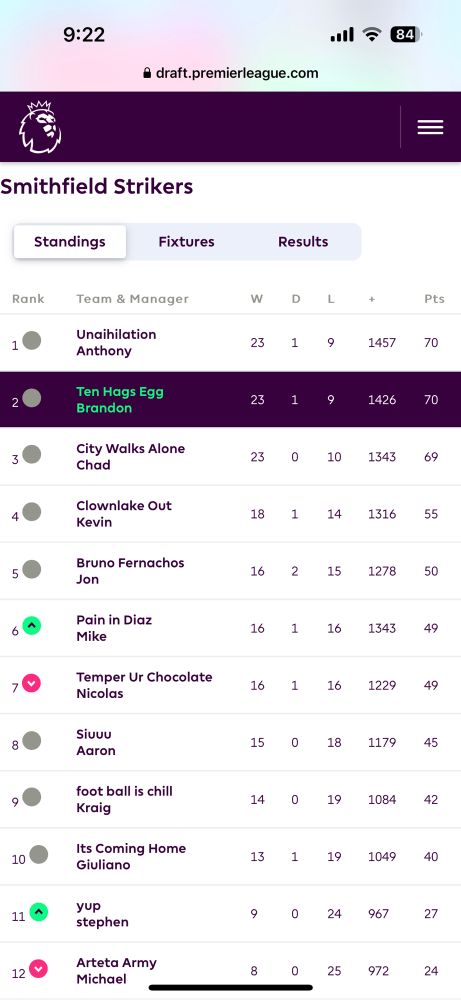461x1000 pixels.
Task: Switch to the Fixtures tab
Action: 186,242
